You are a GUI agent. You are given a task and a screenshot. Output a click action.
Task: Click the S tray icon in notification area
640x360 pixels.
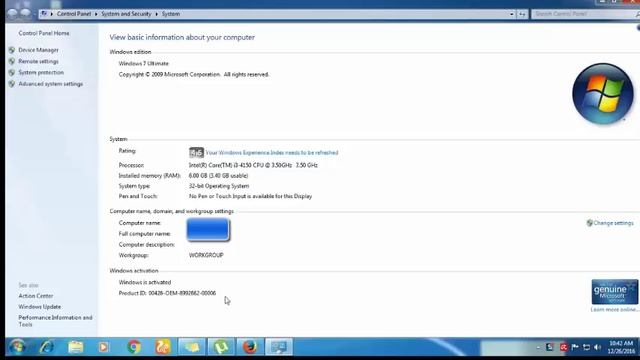click(x=550, y=347)
